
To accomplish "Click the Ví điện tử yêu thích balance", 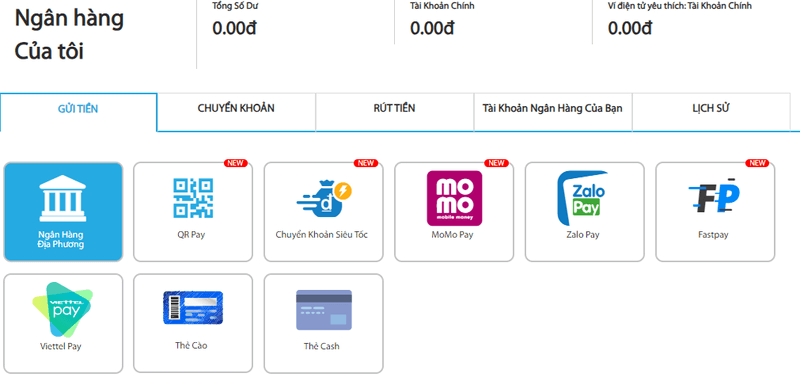I will click(x=630, y=29).
